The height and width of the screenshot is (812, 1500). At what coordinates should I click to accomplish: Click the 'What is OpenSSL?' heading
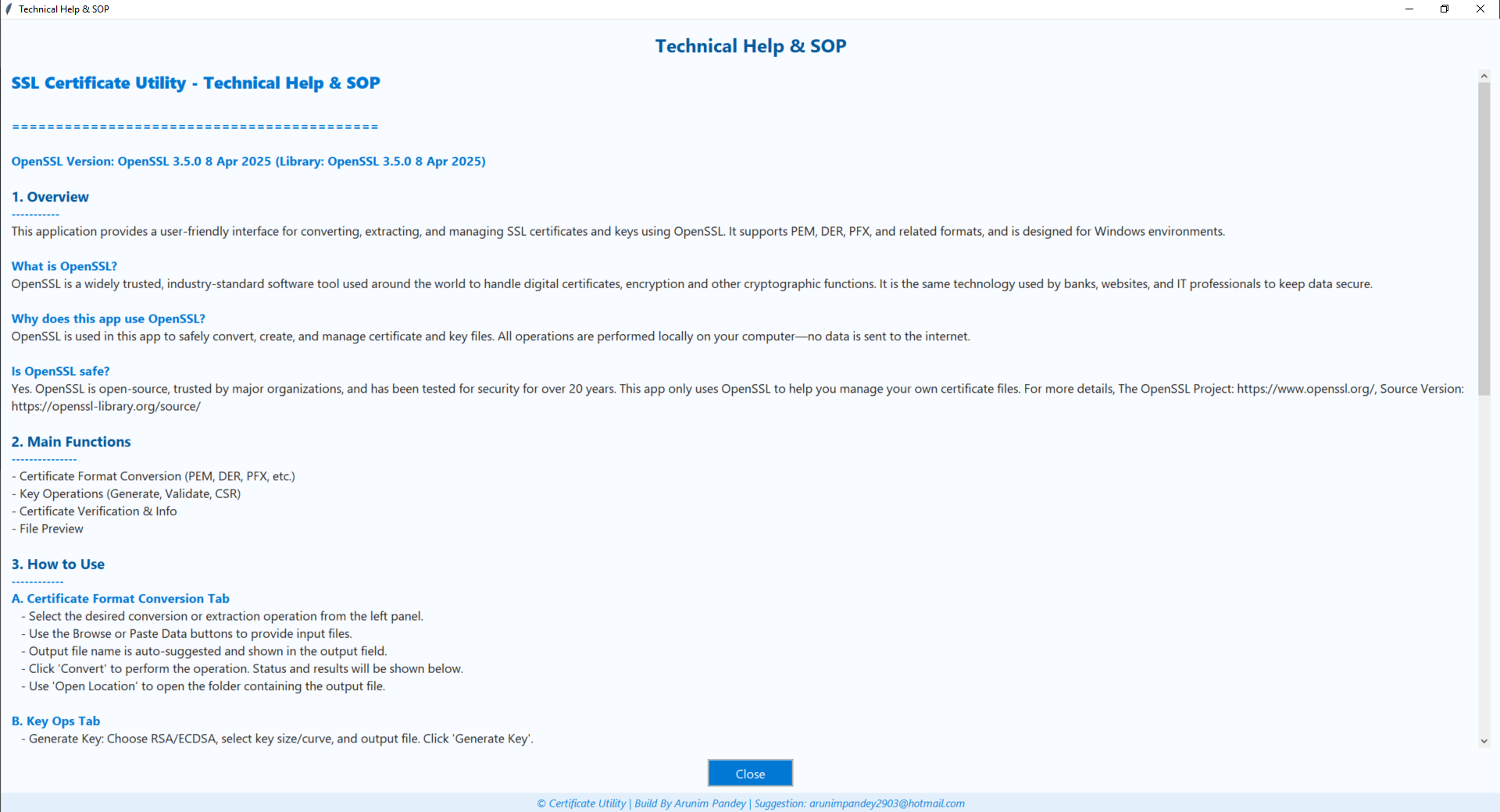(x=63, y=265)
